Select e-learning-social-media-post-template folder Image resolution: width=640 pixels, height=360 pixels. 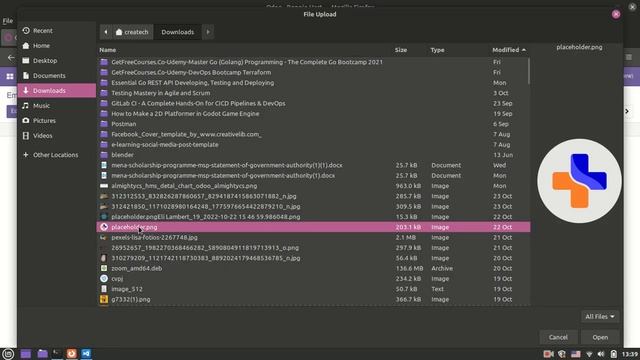point(313,144)
